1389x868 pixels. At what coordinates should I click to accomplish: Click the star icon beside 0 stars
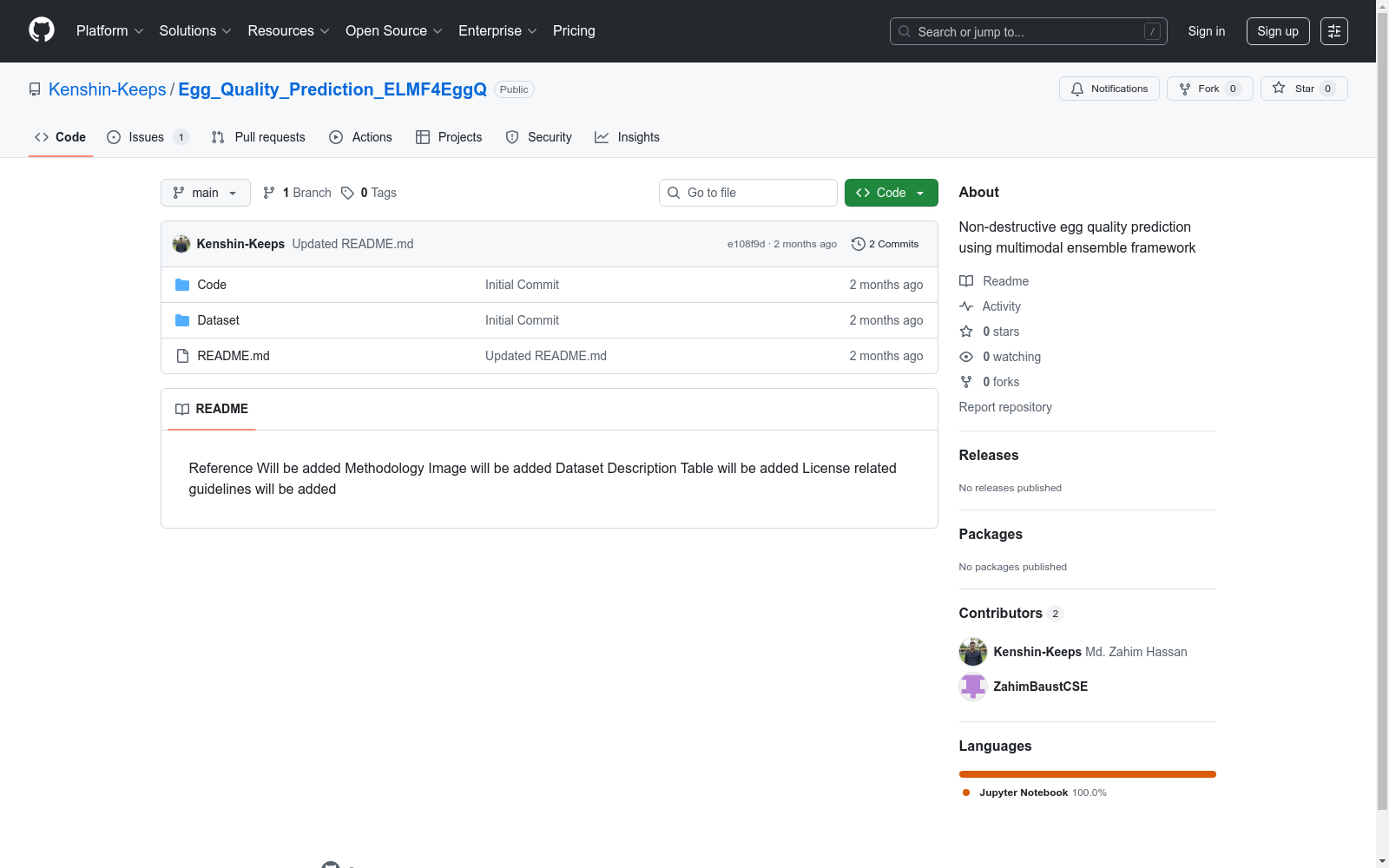(966, 332)
